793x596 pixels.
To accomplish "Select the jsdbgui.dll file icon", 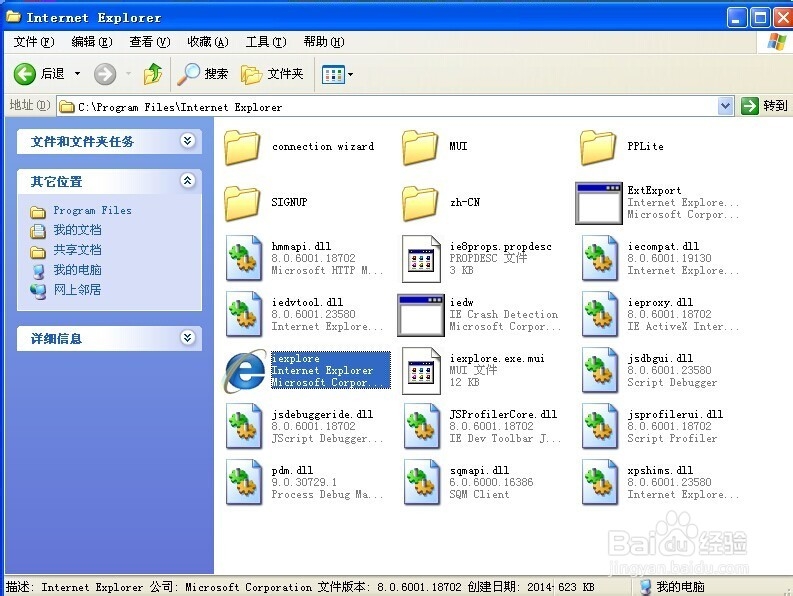I will click(600, 370).
